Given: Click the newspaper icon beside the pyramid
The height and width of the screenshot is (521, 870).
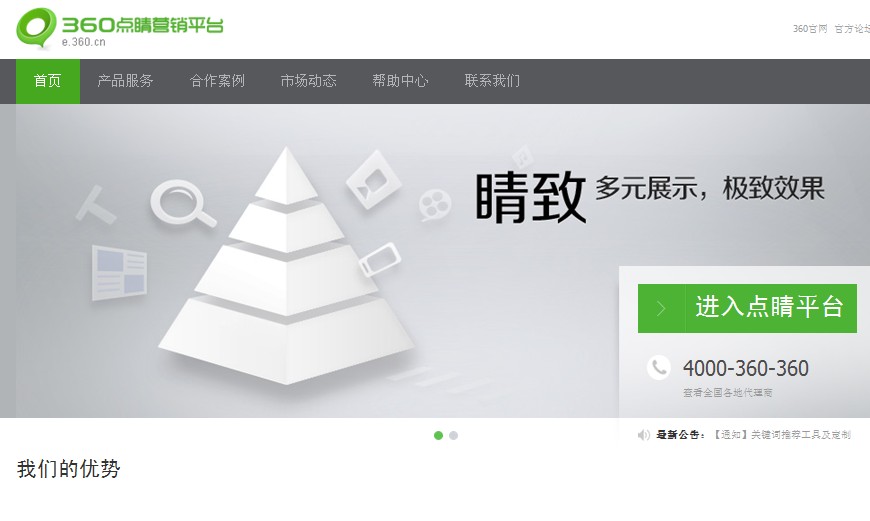Looking at the screenshot, I should click(x=119, y=272).
